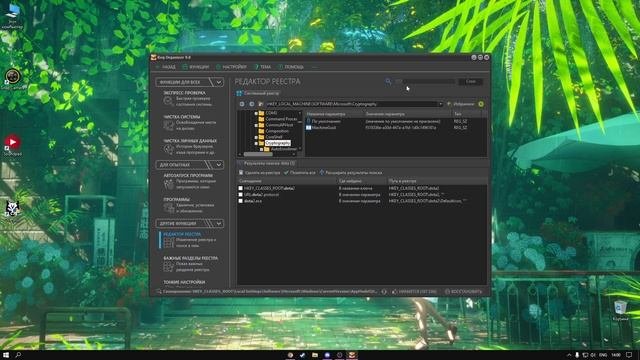Open the НАЗАД menu item

click(x=166, y=67)
